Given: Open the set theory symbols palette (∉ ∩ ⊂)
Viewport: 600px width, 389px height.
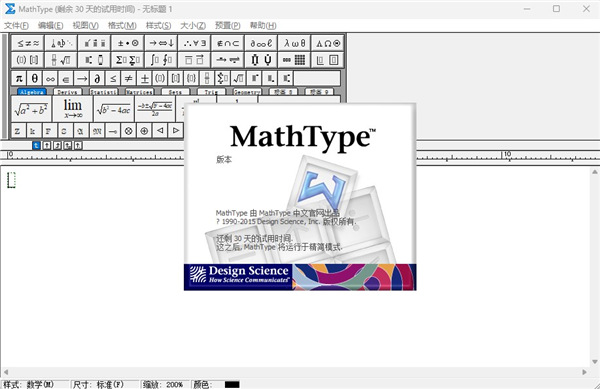Looking at the screenshot, I should 228,43.
